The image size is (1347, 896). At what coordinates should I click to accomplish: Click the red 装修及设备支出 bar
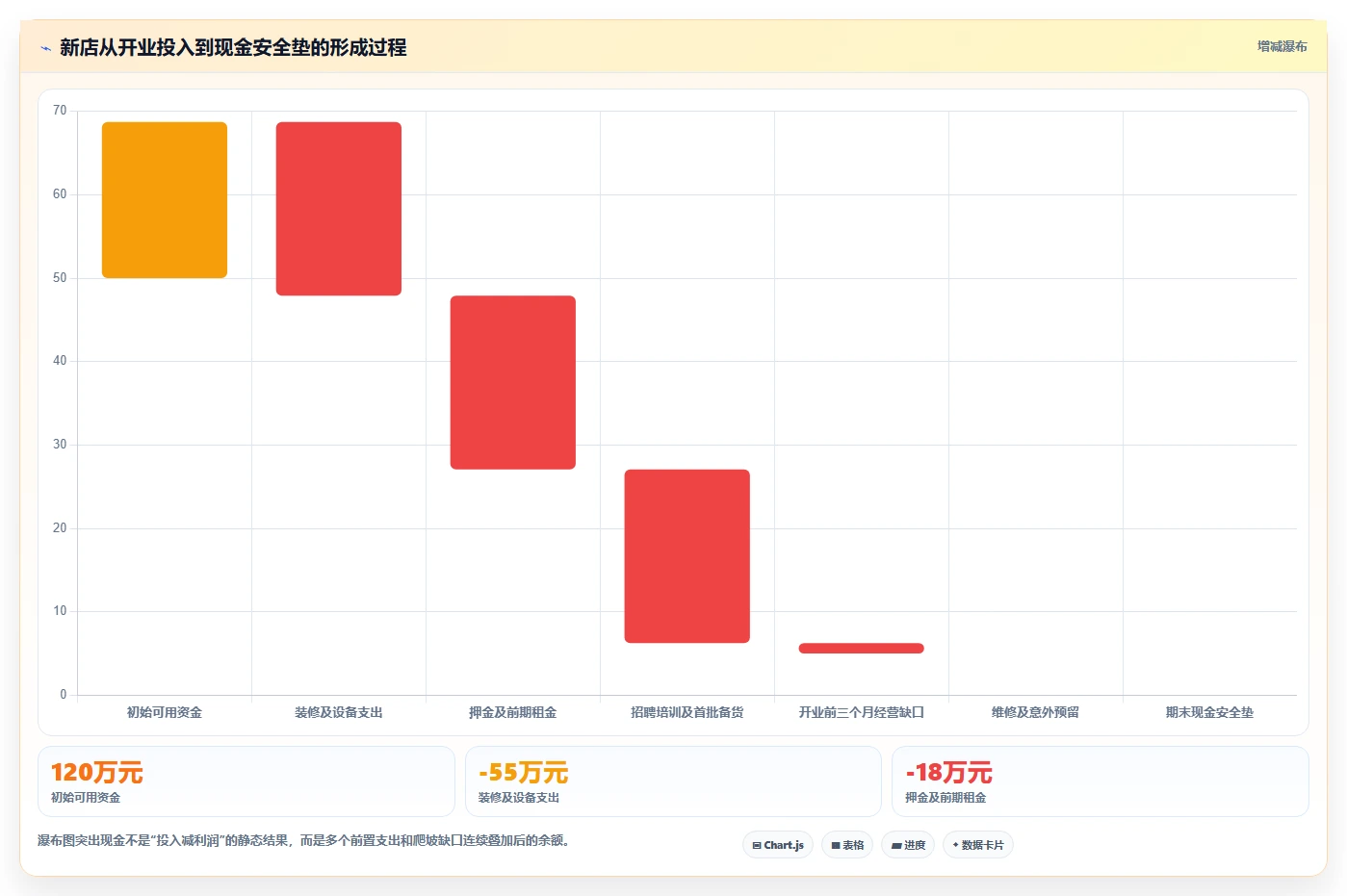pos(339,209)
